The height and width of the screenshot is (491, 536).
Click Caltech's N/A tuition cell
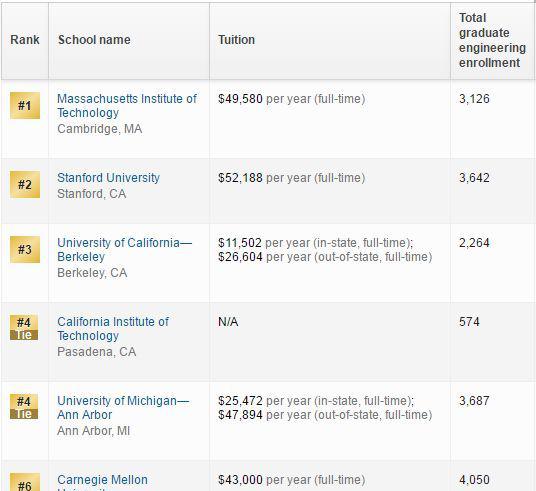(x=228, y=322)
